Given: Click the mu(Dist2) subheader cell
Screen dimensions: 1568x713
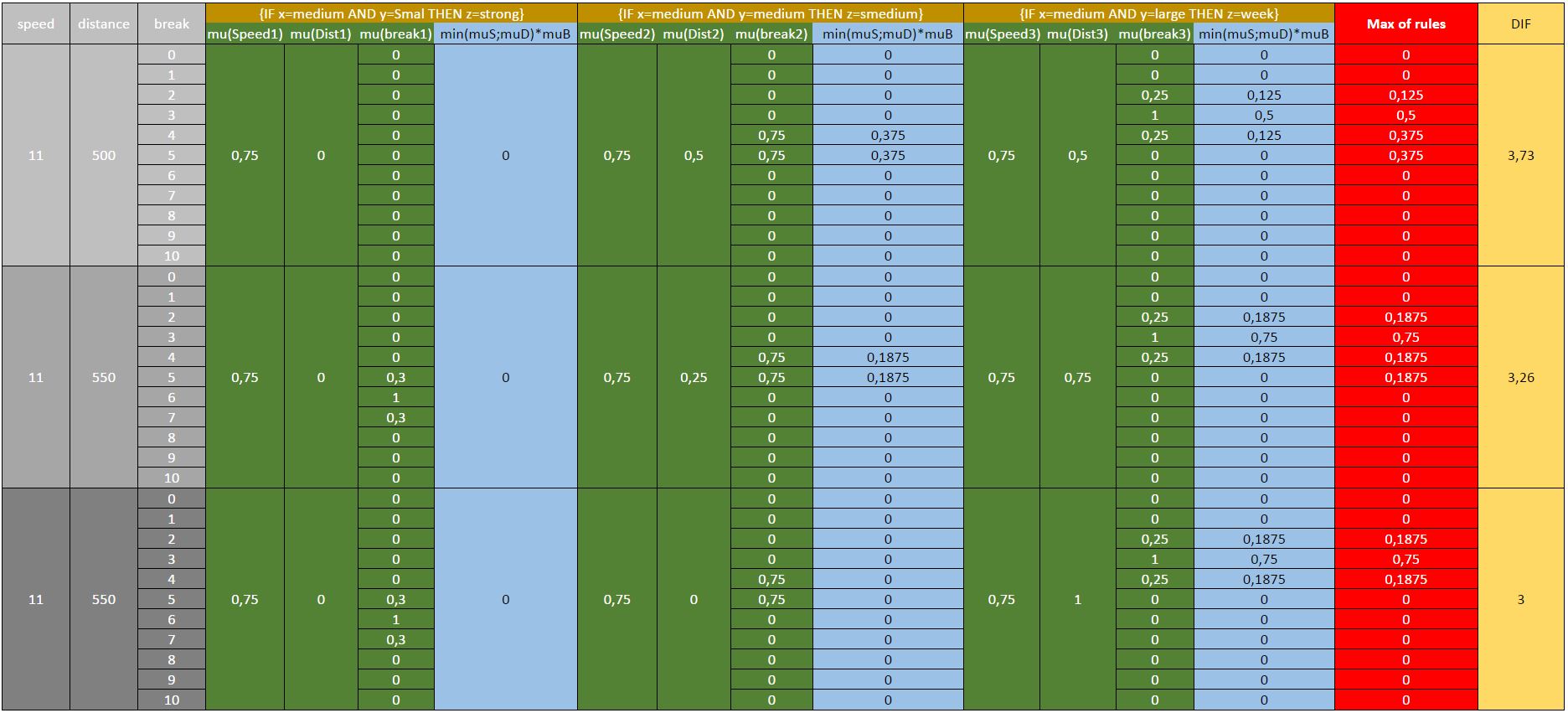Looking at the screenshot, I should point(694,34).
